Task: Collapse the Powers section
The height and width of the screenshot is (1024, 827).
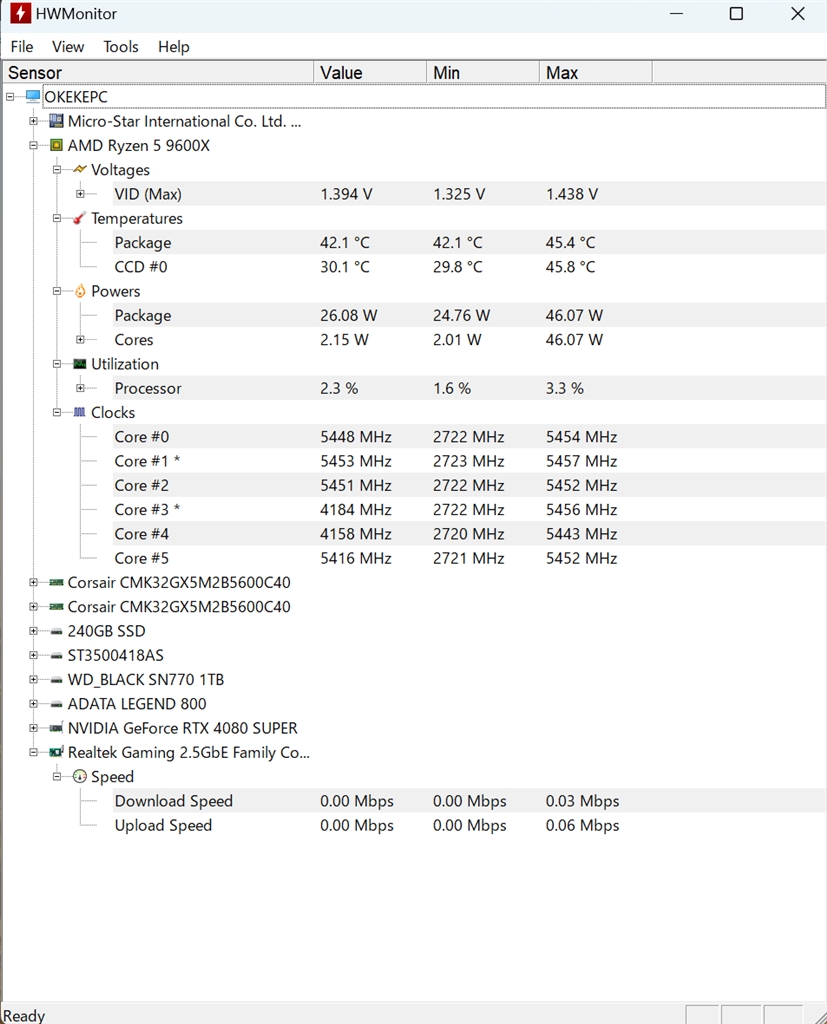Action: pos(57,291)
